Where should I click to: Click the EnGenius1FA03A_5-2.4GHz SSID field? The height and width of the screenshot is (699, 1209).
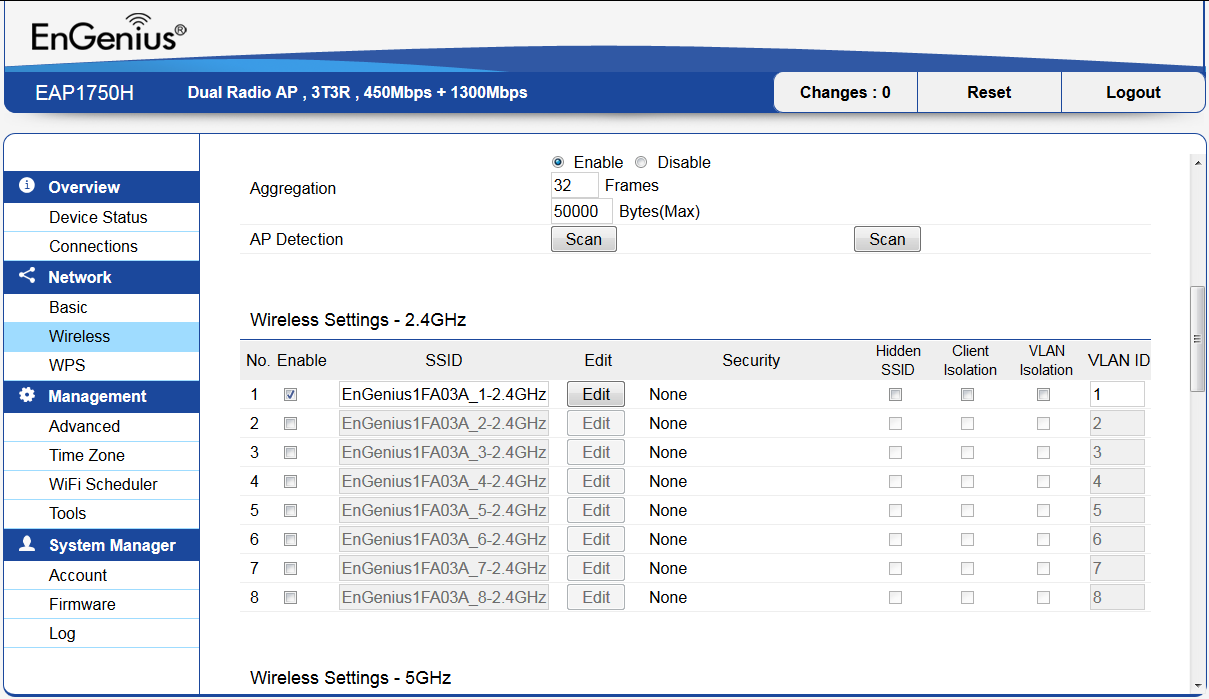[444, 510]
